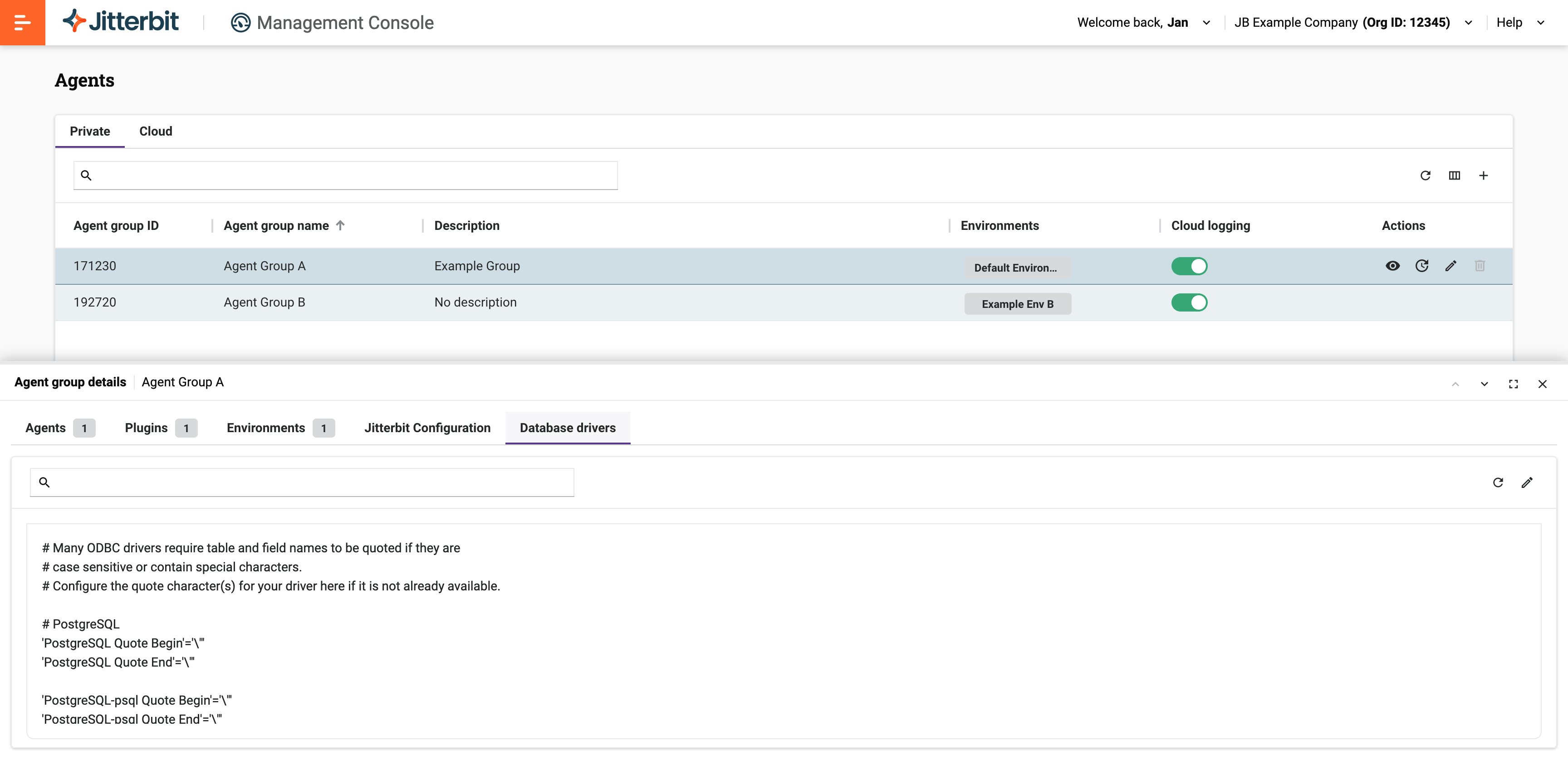Refresh the database drivers content
The image size is (1568, 760).
click(1498, 482)
